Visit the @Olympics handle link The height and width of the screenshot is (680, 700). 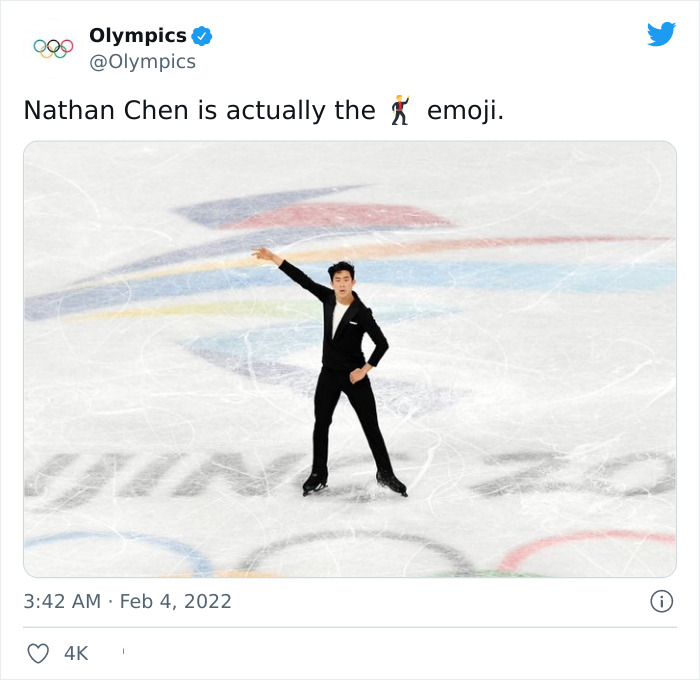coord(142,62)
